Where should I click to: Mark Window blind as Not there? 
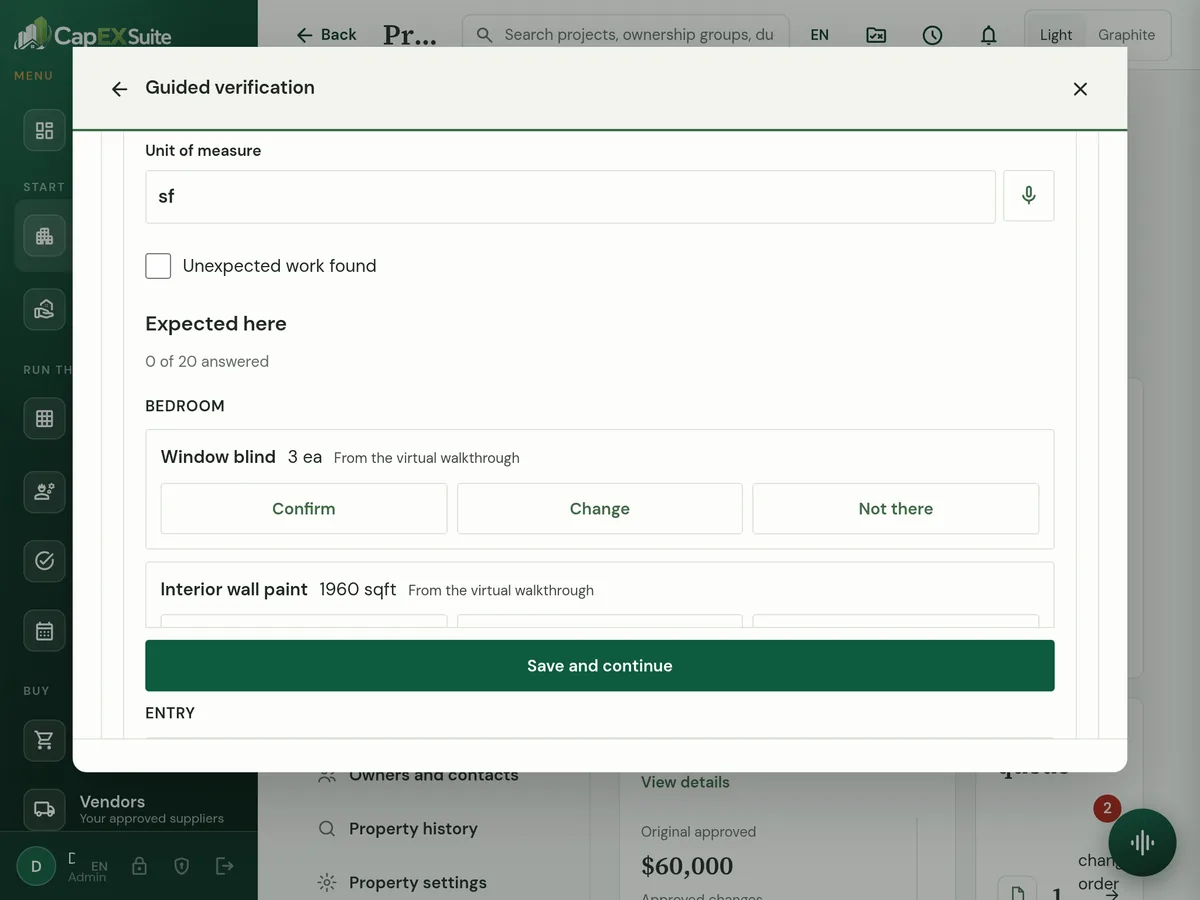click(896, 509)
